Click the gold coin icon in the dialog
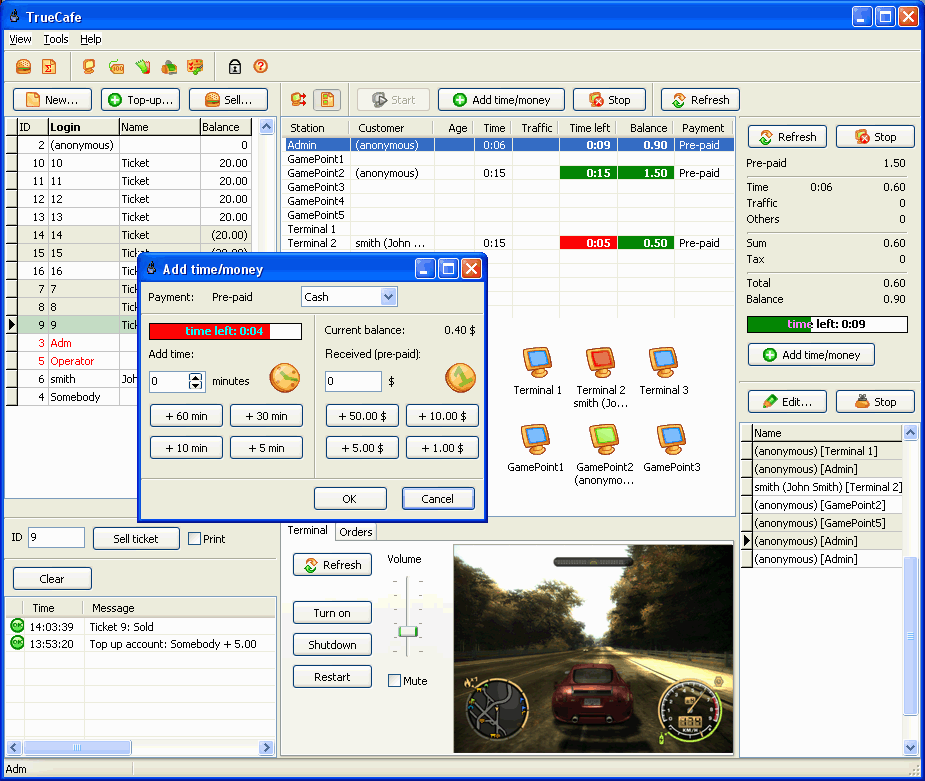925x781 pixels. tap(460, 378)
